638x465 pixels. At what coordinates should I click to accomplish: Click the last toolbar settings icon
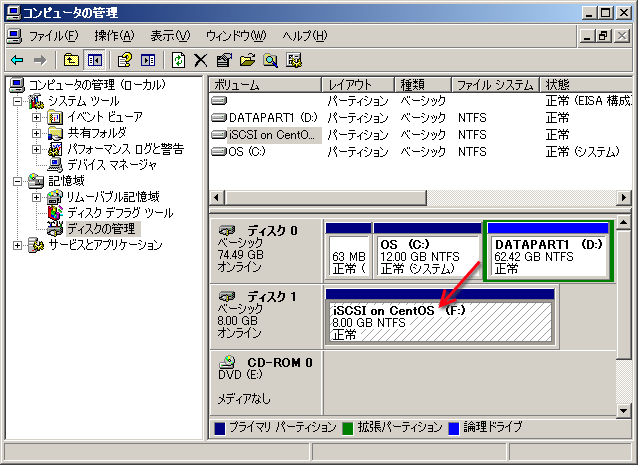click(x=294, y=61)
